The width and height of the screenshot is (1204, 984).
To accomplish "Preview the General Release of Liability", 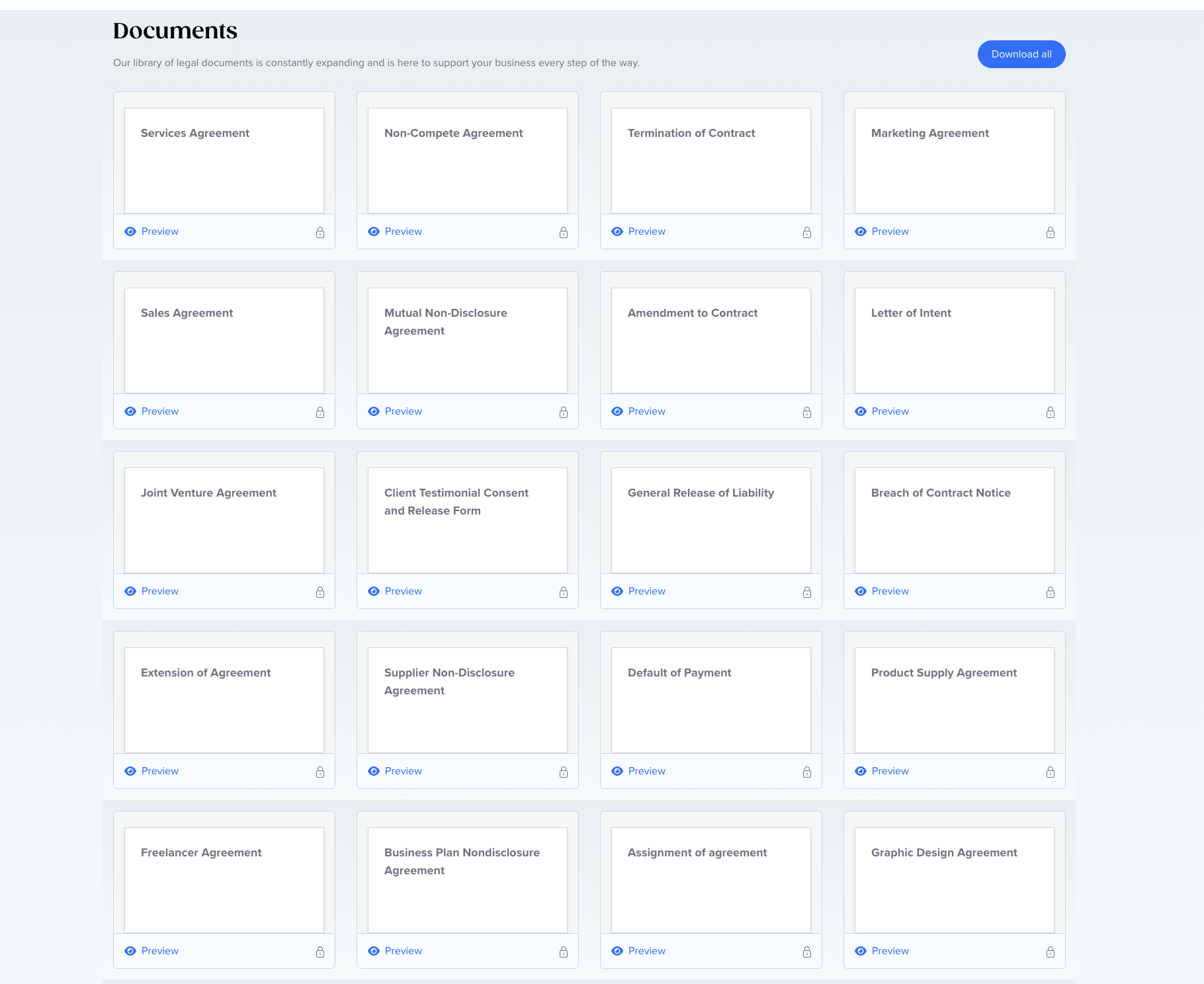I will [x=638, y=591].
